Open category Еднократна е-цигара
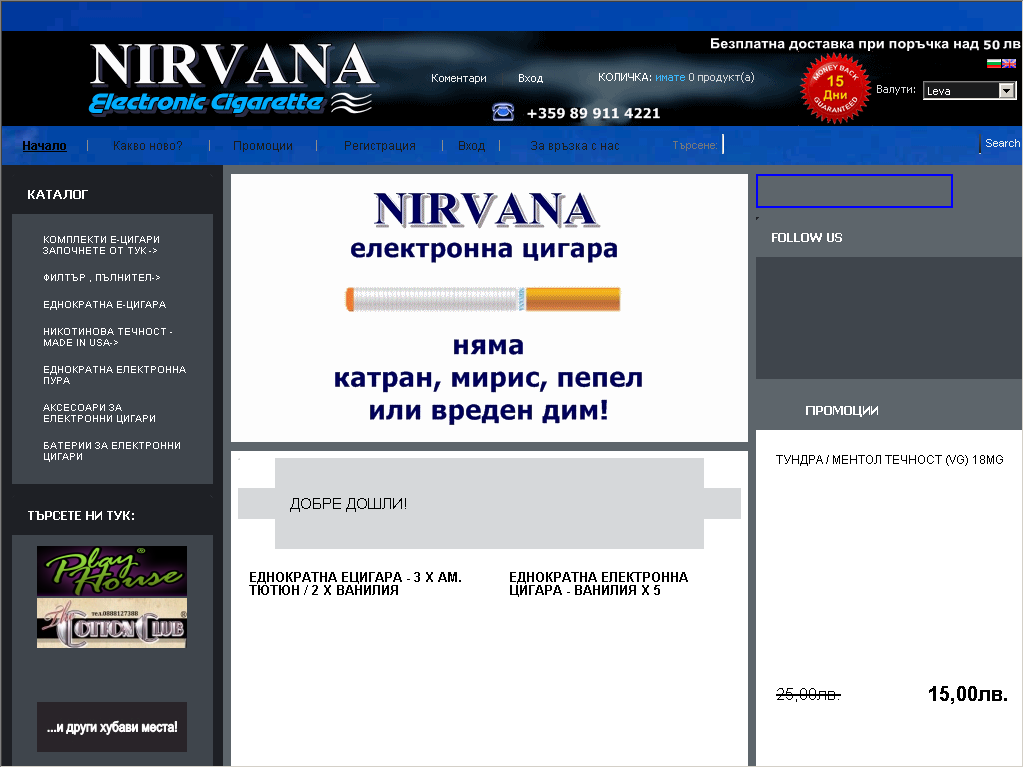 (104, 305)
